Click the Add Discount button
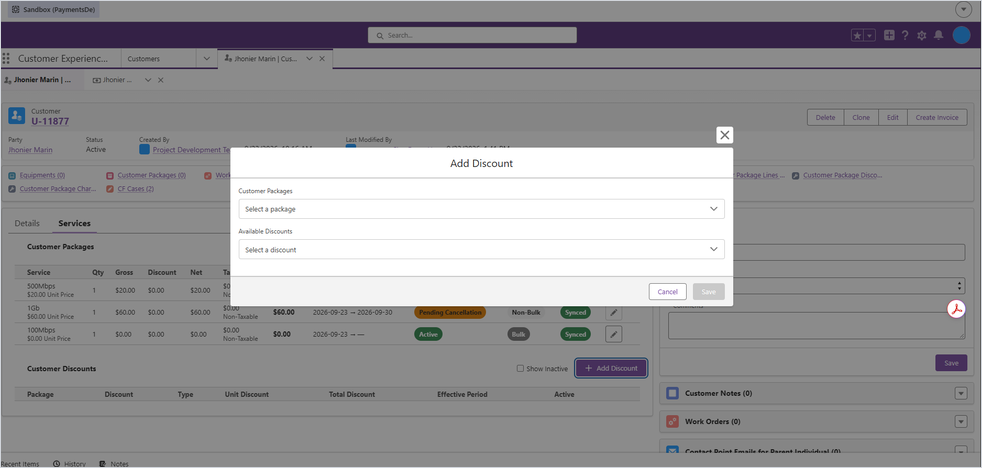982x468 pixels. tap(611, 368)
